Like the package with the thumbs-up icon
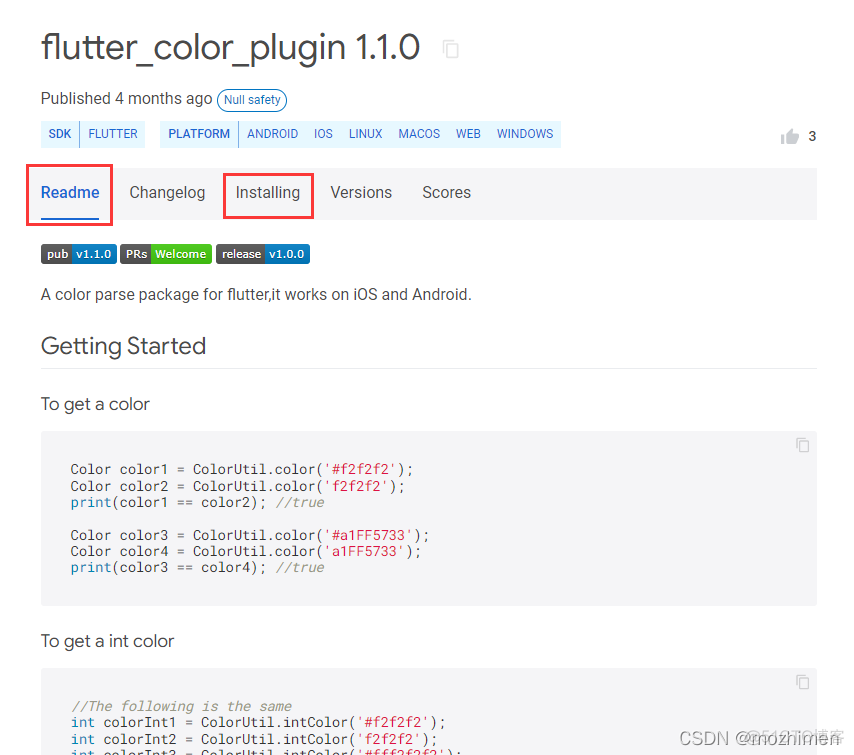 (789, 136)
